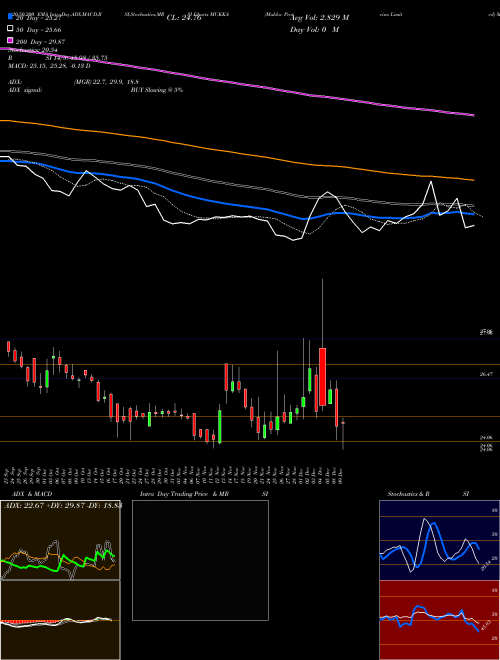
Task: Select the '200 Day - 29.87' legend label
Action: click(x=41, y=42)
